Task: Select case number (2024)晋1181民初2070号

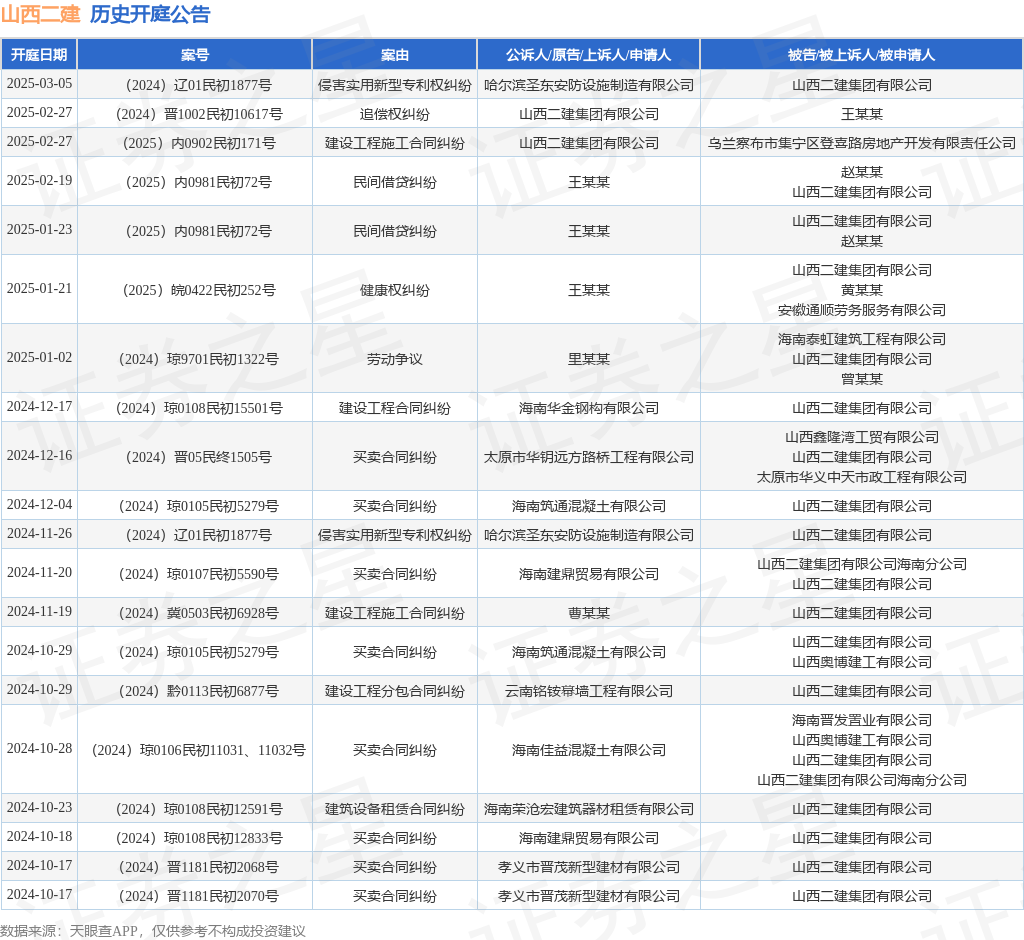Action: 199,896
